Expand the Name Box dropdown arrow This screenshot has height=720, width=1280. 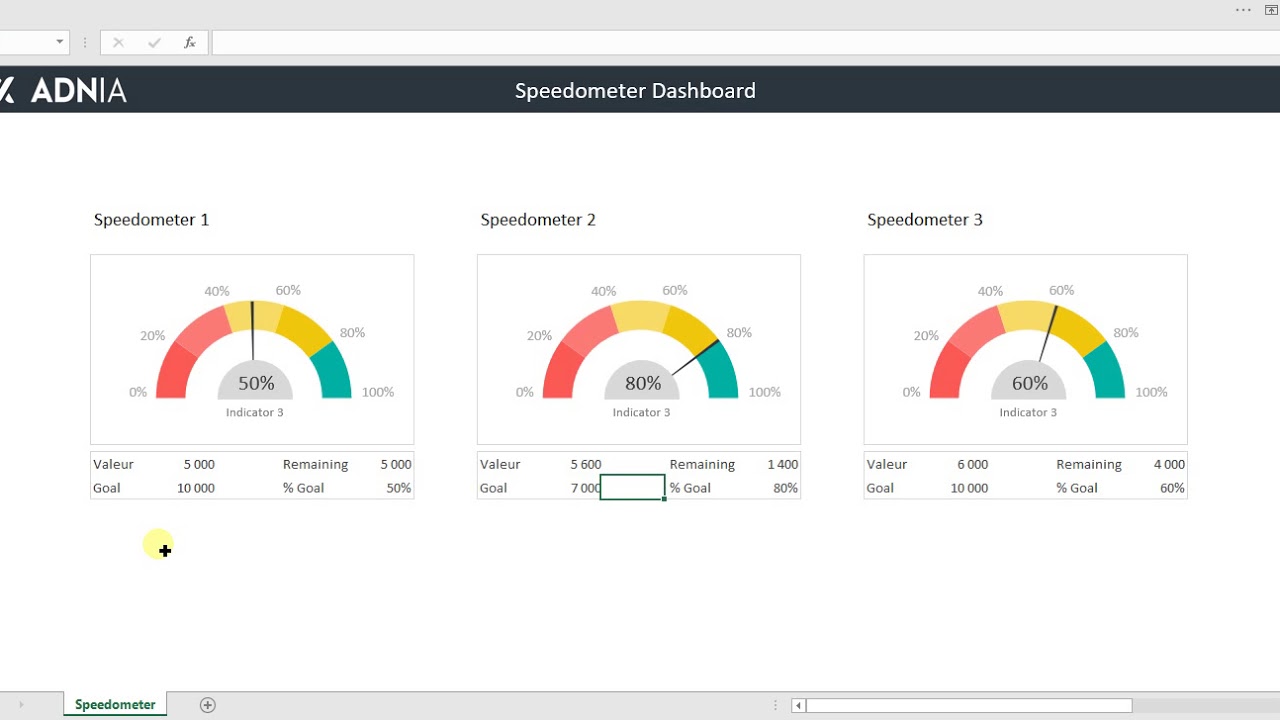(60, 42)
